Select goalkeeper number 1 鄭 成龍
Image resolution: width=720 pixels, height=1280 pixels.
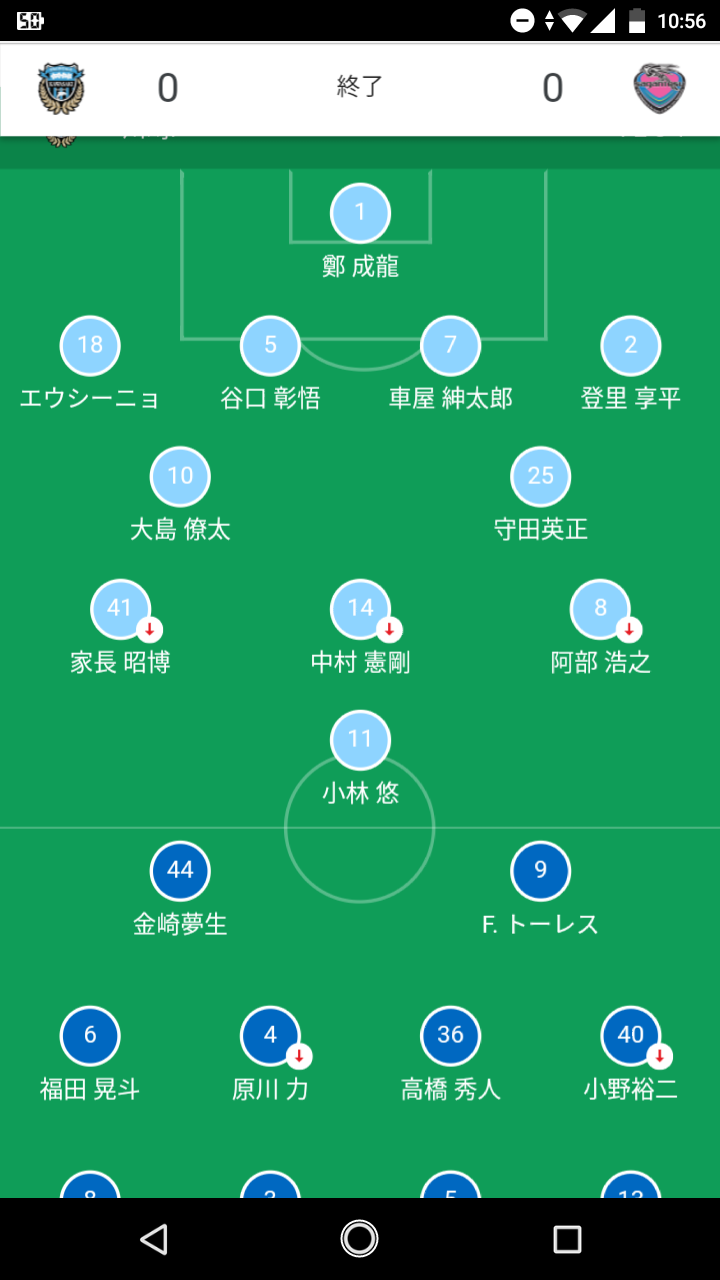[x=360, y=214]
